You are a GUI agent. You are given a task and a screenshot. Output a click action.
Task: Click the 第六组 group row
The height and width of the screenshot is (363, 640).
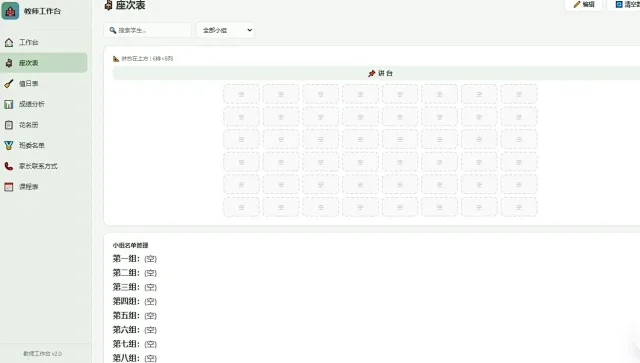coord(135,330)
